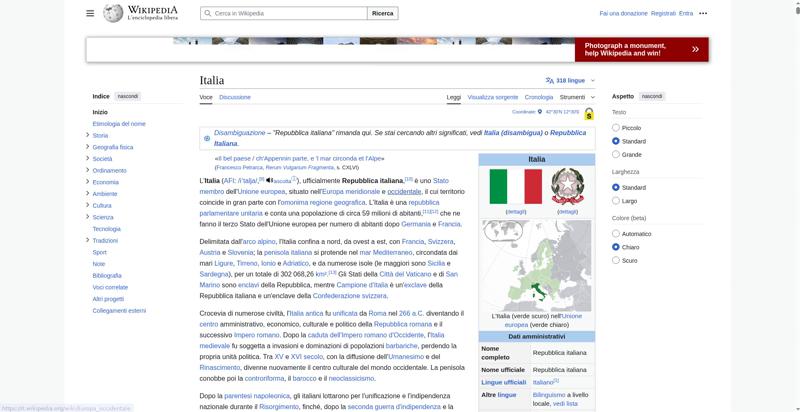Screen dimensions: 800x412
Task: Expand the Geografia fisica section
Action: pos(88,147)
